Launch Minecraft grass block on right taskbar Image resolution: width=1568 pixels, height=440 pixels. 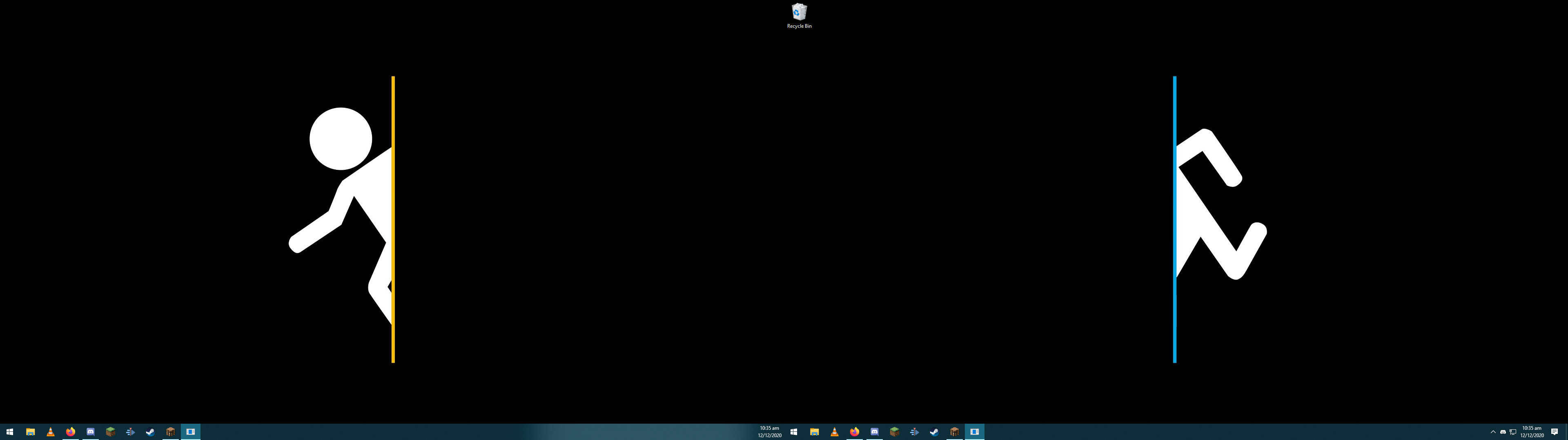(x=894, y=432)
